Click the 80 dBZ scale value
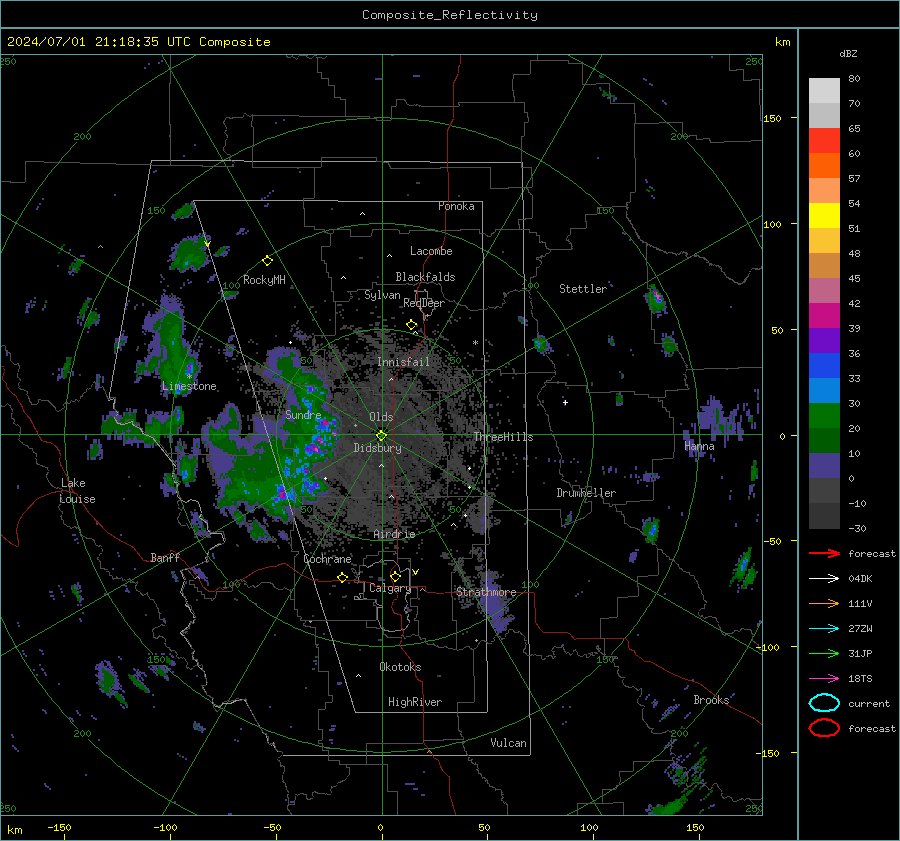The image size is (900, 841). click(854, 79)
